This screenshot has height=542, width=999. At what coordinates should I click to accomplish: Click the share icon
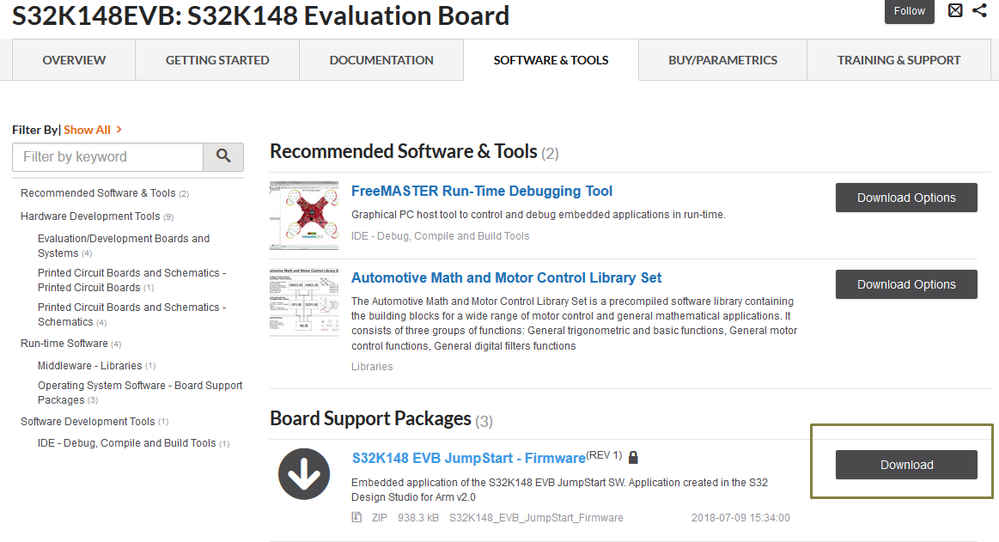coord(979,11)
